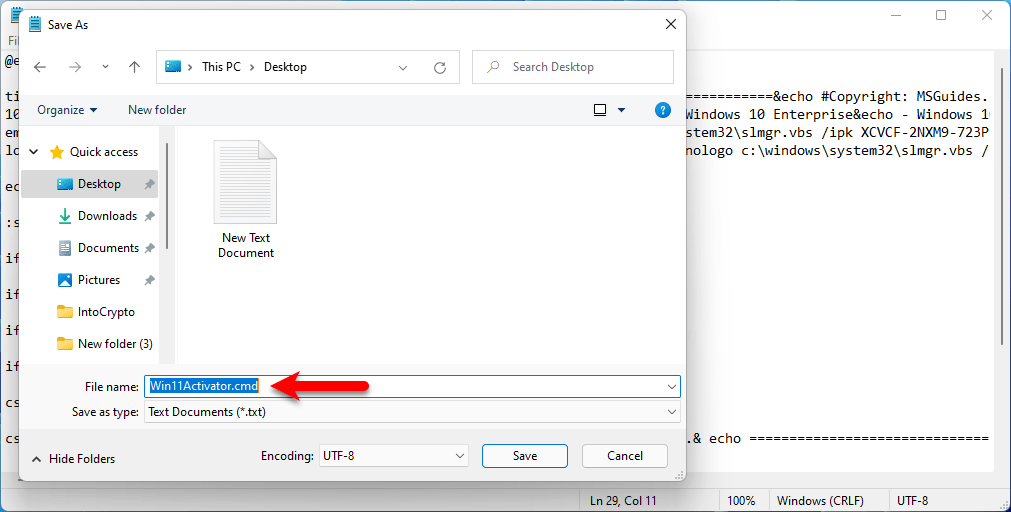Change view with the view icon
Image resolution: width=1011 pixels, height=512 pixels.
600,110
